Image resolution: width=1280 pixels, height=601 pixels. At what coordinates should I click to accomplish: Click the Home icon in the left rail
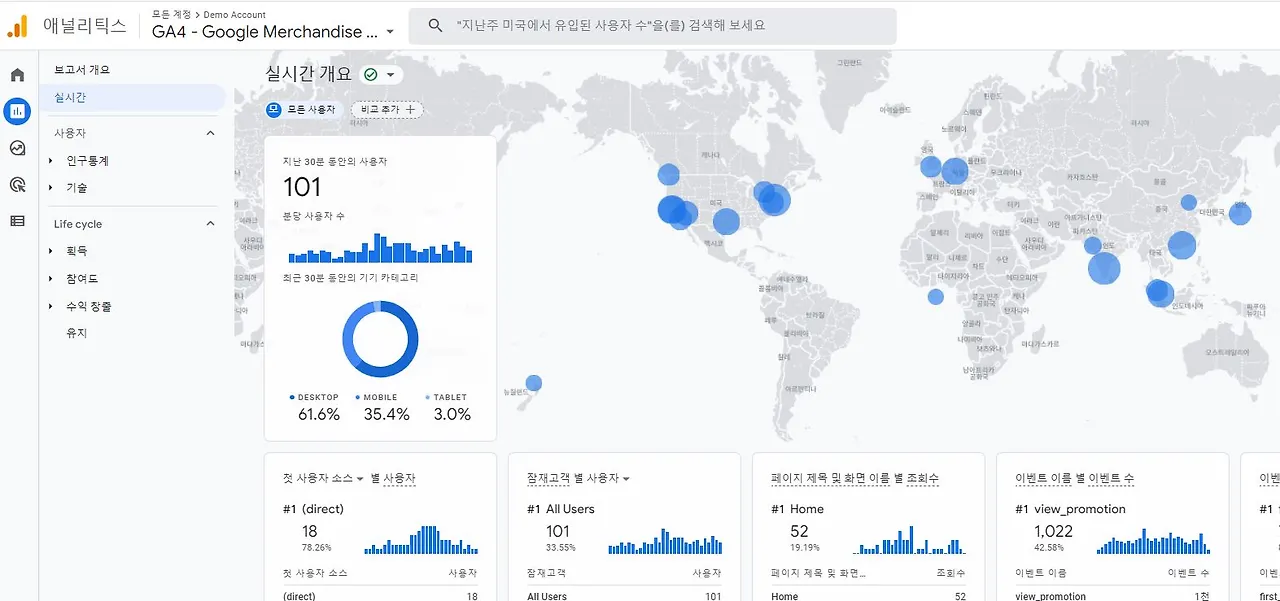coord(16,74)
